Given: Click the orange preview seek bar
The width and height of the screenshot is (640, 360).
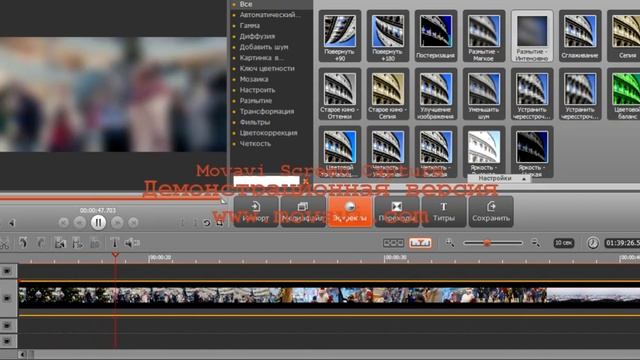Looking at the screenshot, I should (x=111, y=199).
